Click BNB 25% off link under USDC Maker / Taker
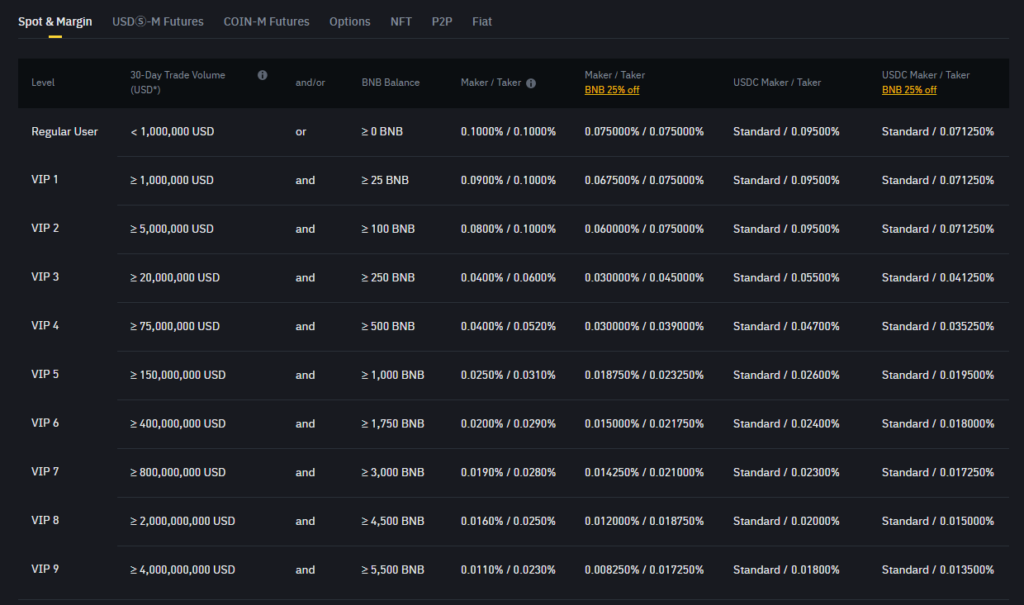Screen dimensions: 1024x605 click(x=909, y=90)
